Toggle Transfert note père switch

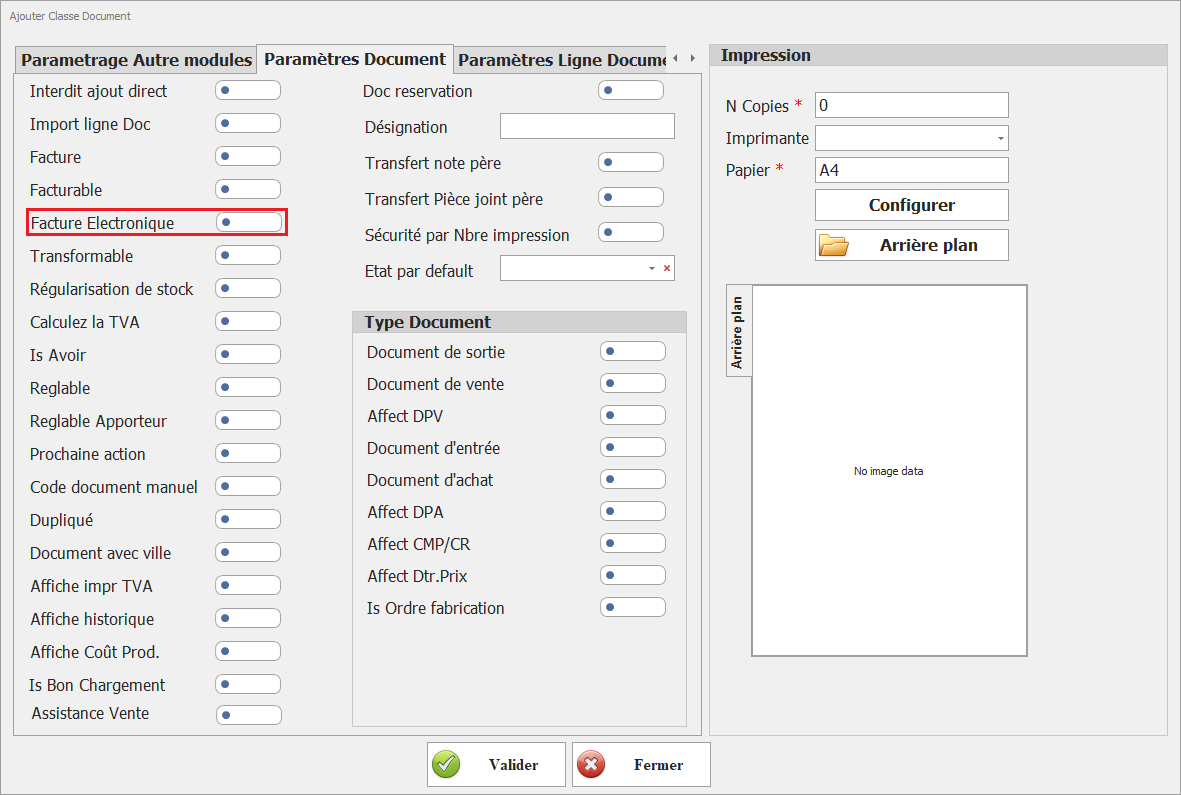click(x=631, y=163)
